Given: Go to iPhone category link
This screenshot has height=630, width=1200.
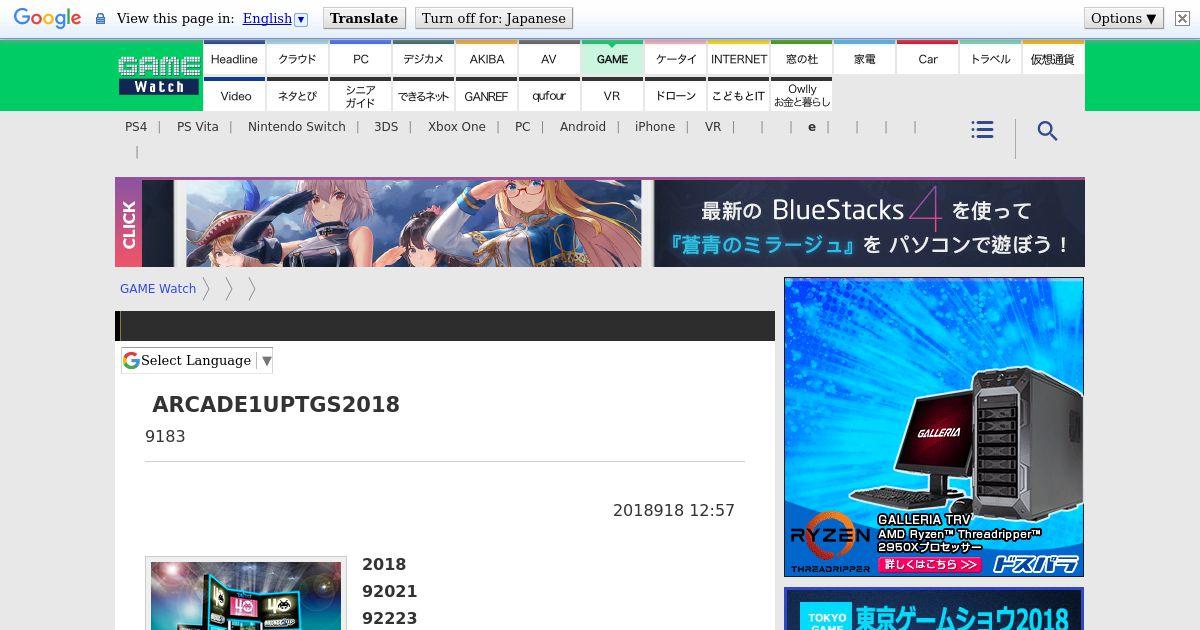Looking at the screenshot, I should pyautogui.click(x=655, y=127).
